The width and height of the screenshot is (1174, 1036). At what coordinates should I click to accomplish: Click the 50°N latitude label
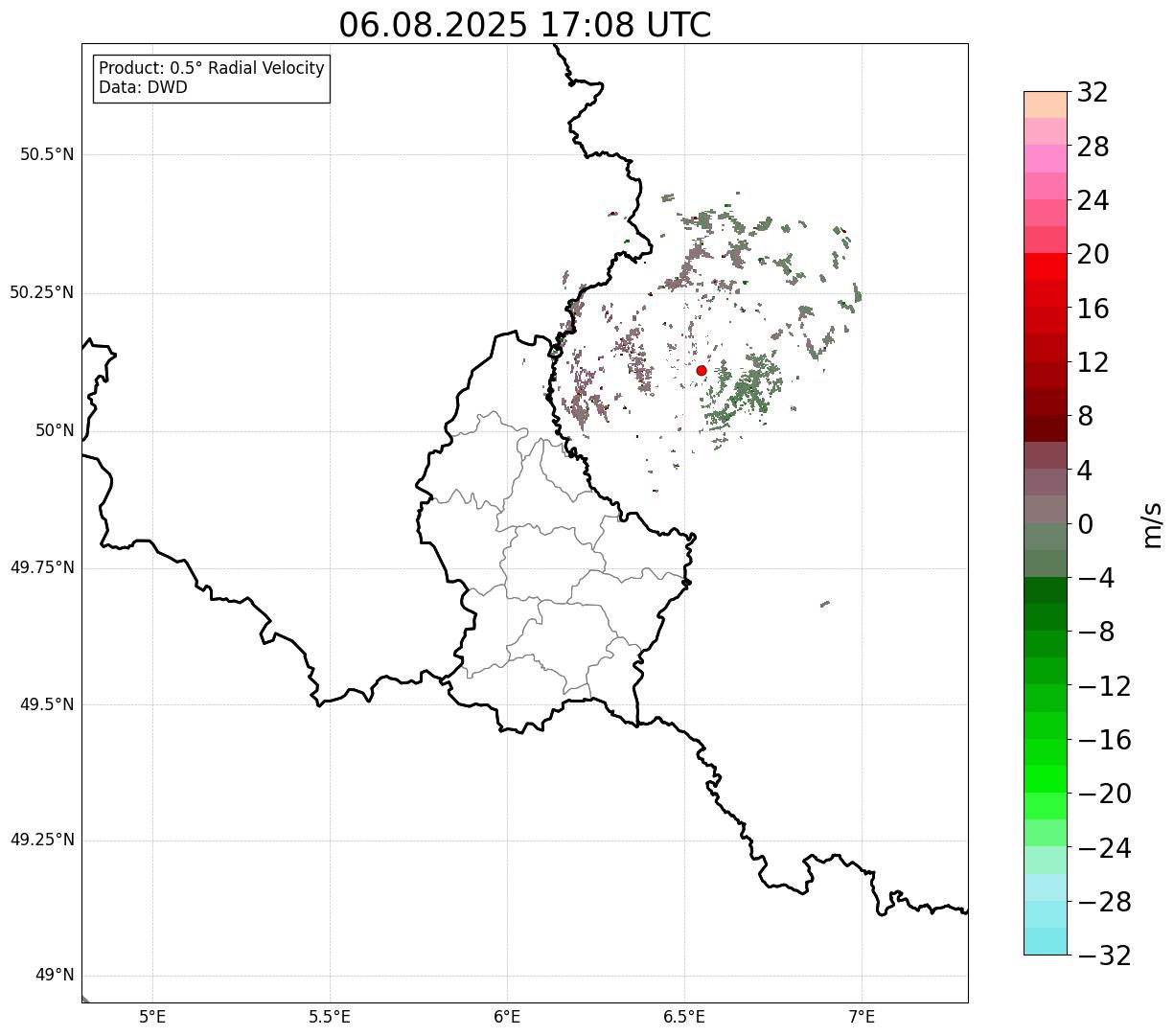click(55, 430)
